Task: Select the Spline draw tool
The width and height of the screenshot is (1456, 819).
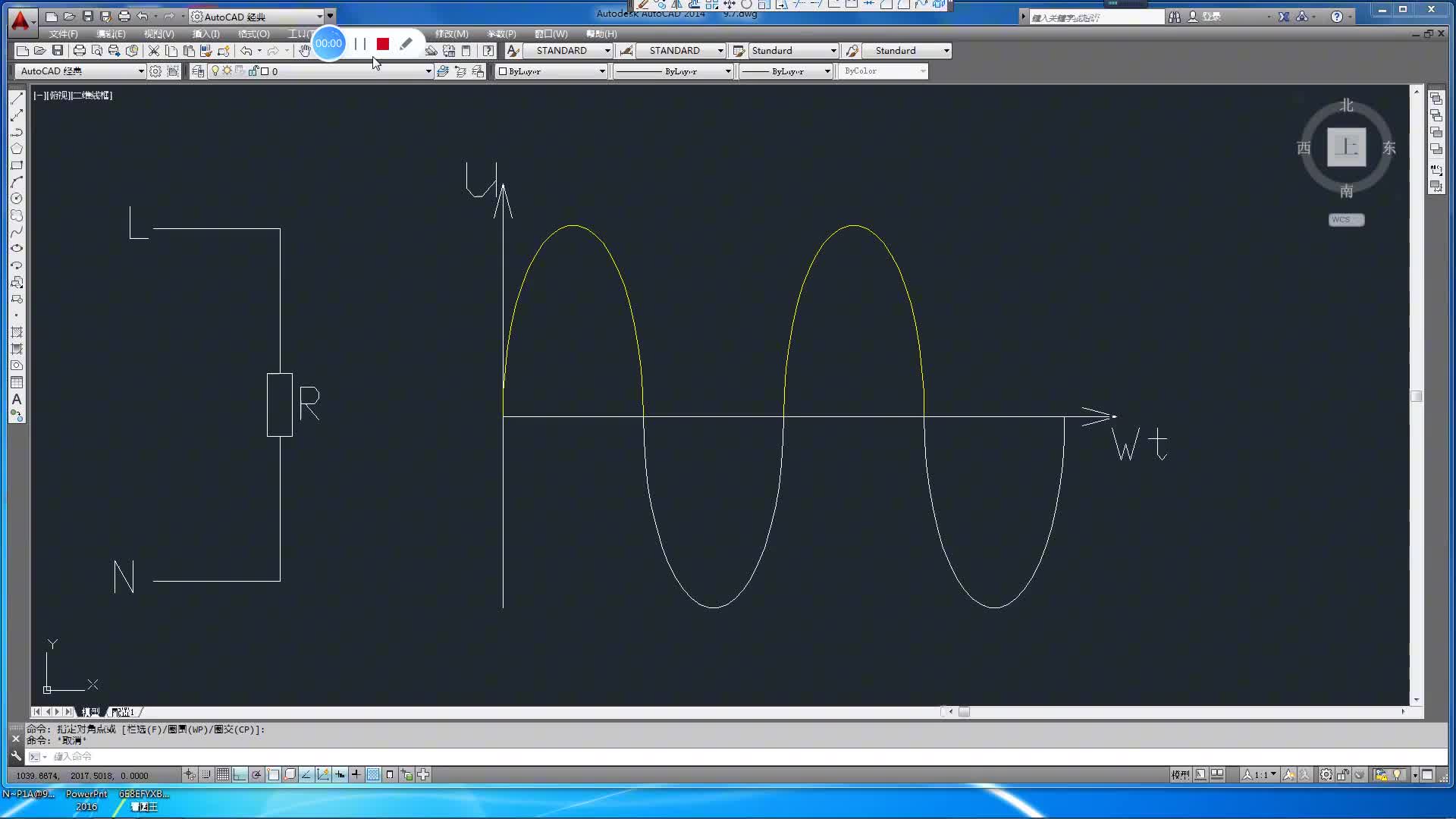Action: (17, 232)
